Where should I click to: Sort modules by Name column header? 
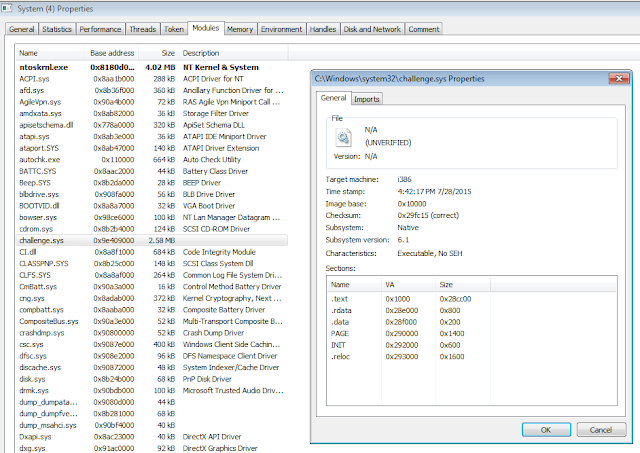[50, 53]
